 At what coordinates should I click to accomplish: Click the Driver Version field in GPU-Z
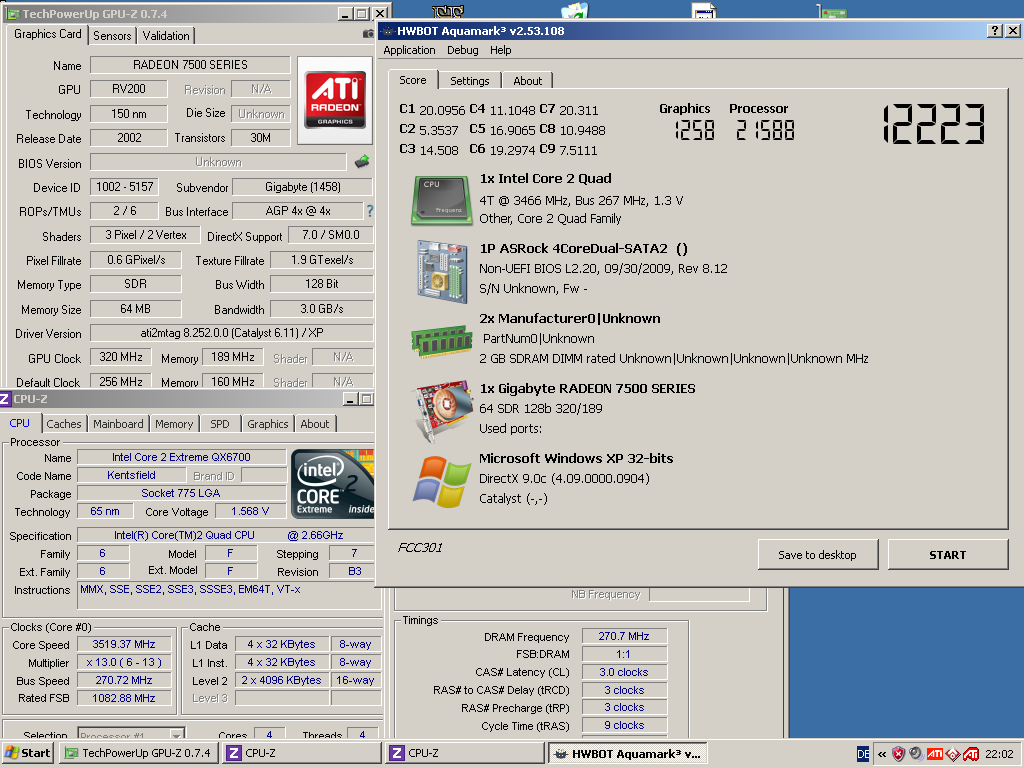coord(231,333)
